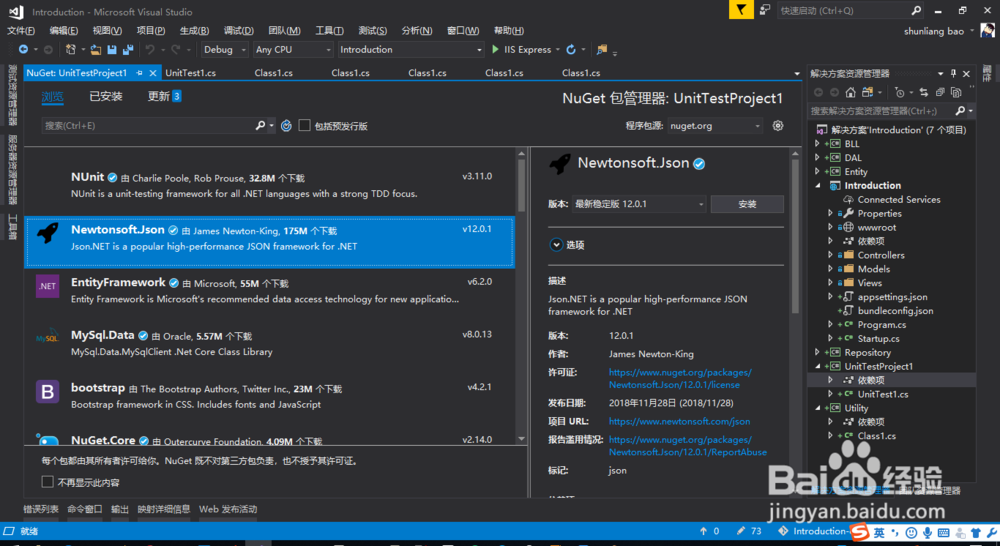Open the ReportAbuse link
This screenshot has width=1000, height=546.
tap(688, 446)
